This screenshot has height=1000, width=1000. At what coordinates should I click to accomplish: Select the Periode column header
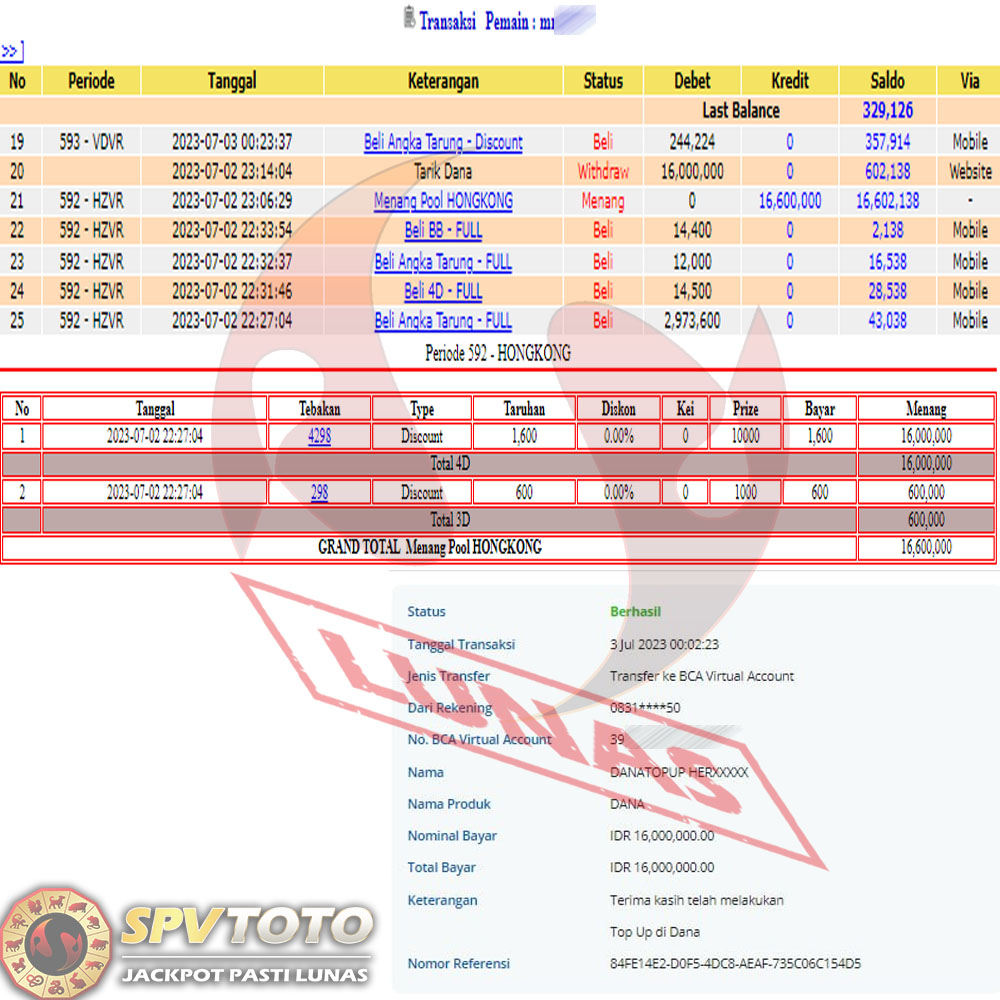coord(91,81)
